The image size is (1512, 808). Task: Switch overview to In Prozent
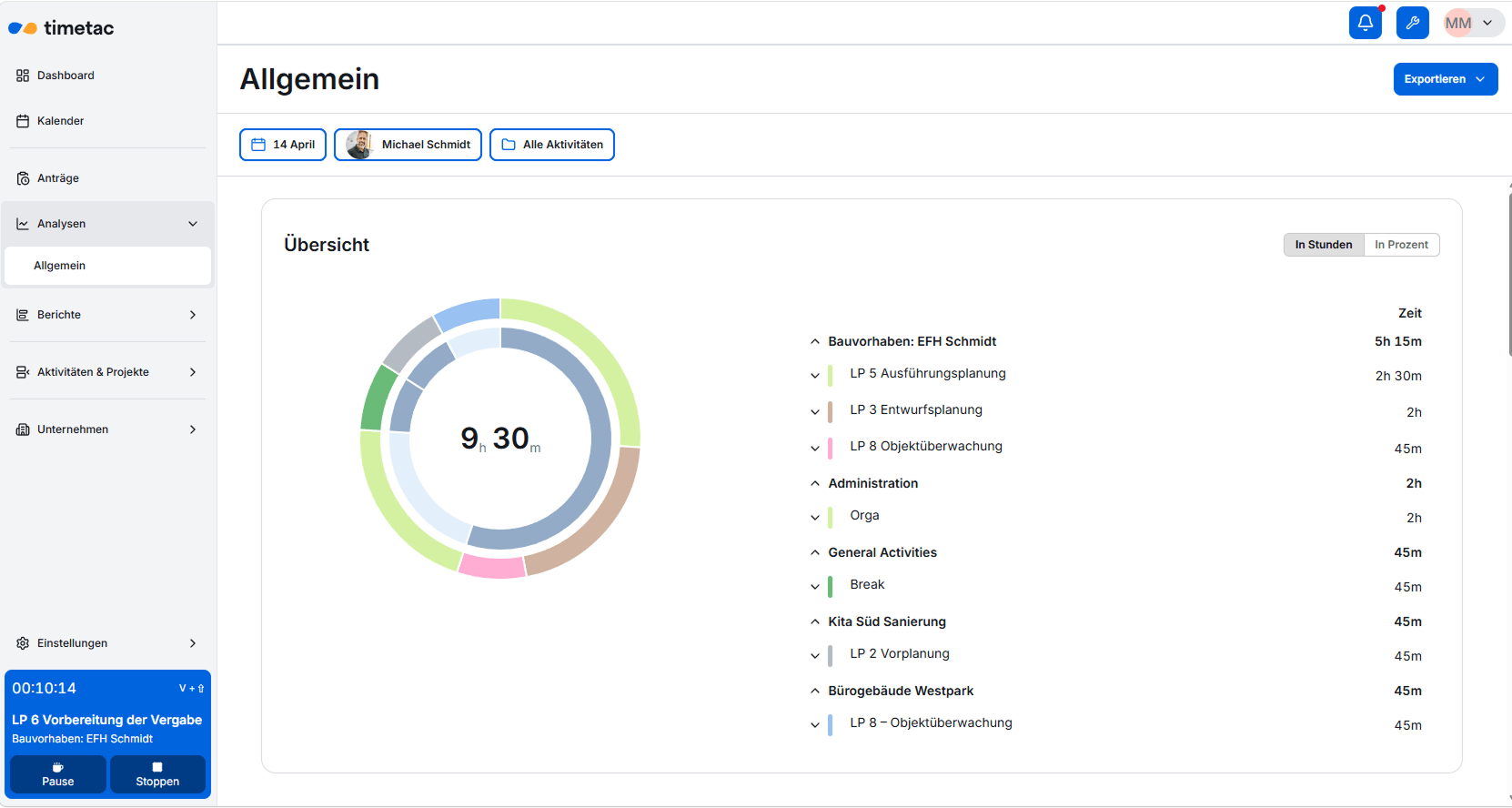[1401, 245]
